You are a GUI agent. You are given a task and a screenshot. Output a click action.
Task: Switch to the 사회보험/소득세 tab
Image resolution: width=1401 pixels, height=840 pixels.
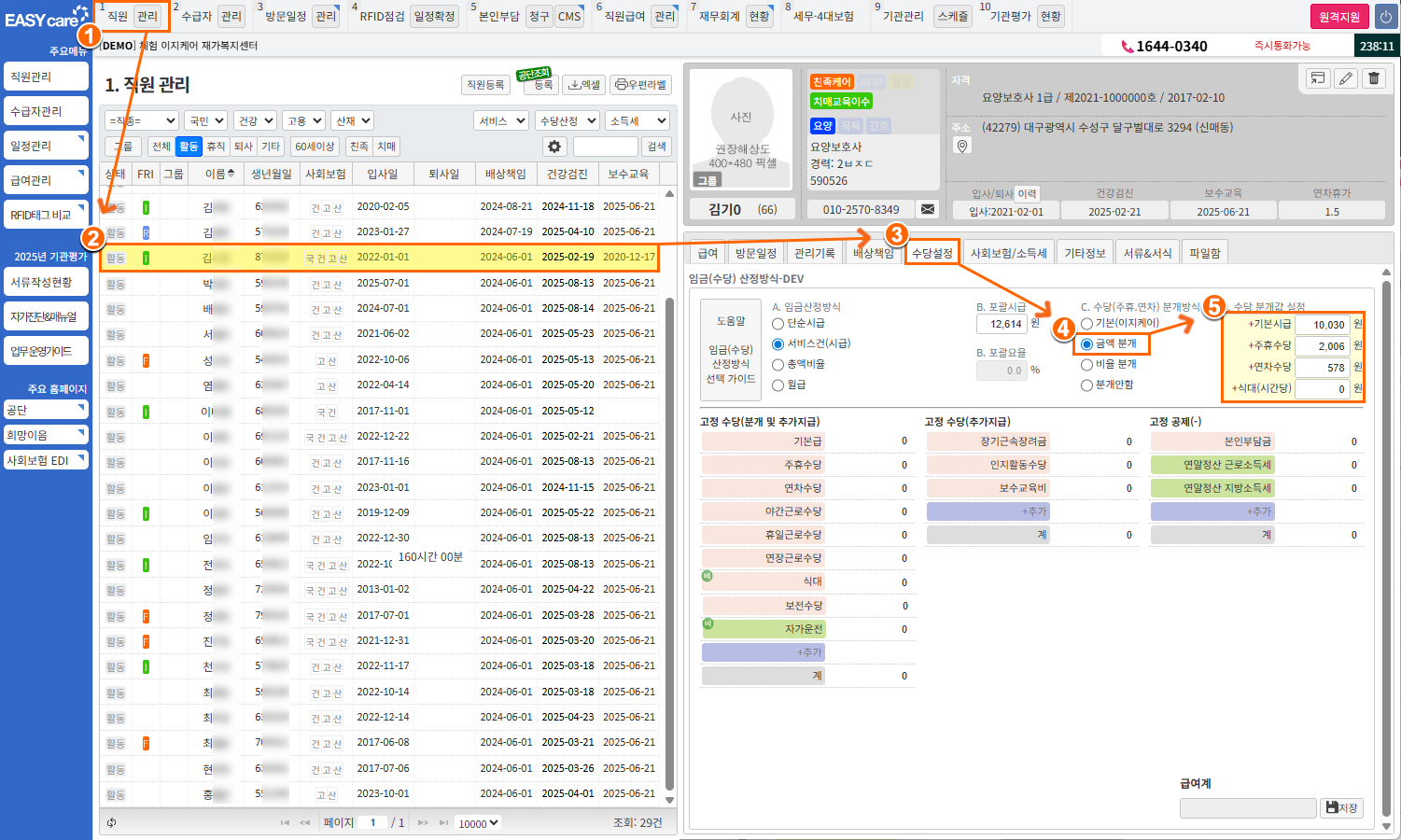click(1008, 253)
